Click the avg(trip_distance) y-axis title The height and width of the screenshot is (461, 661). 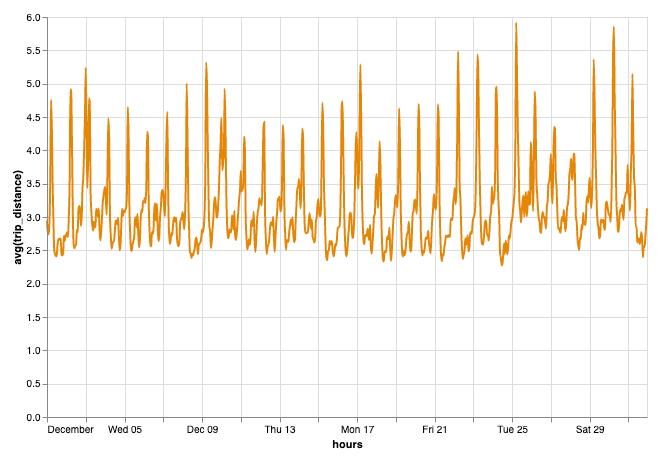[x=17, y=218]
